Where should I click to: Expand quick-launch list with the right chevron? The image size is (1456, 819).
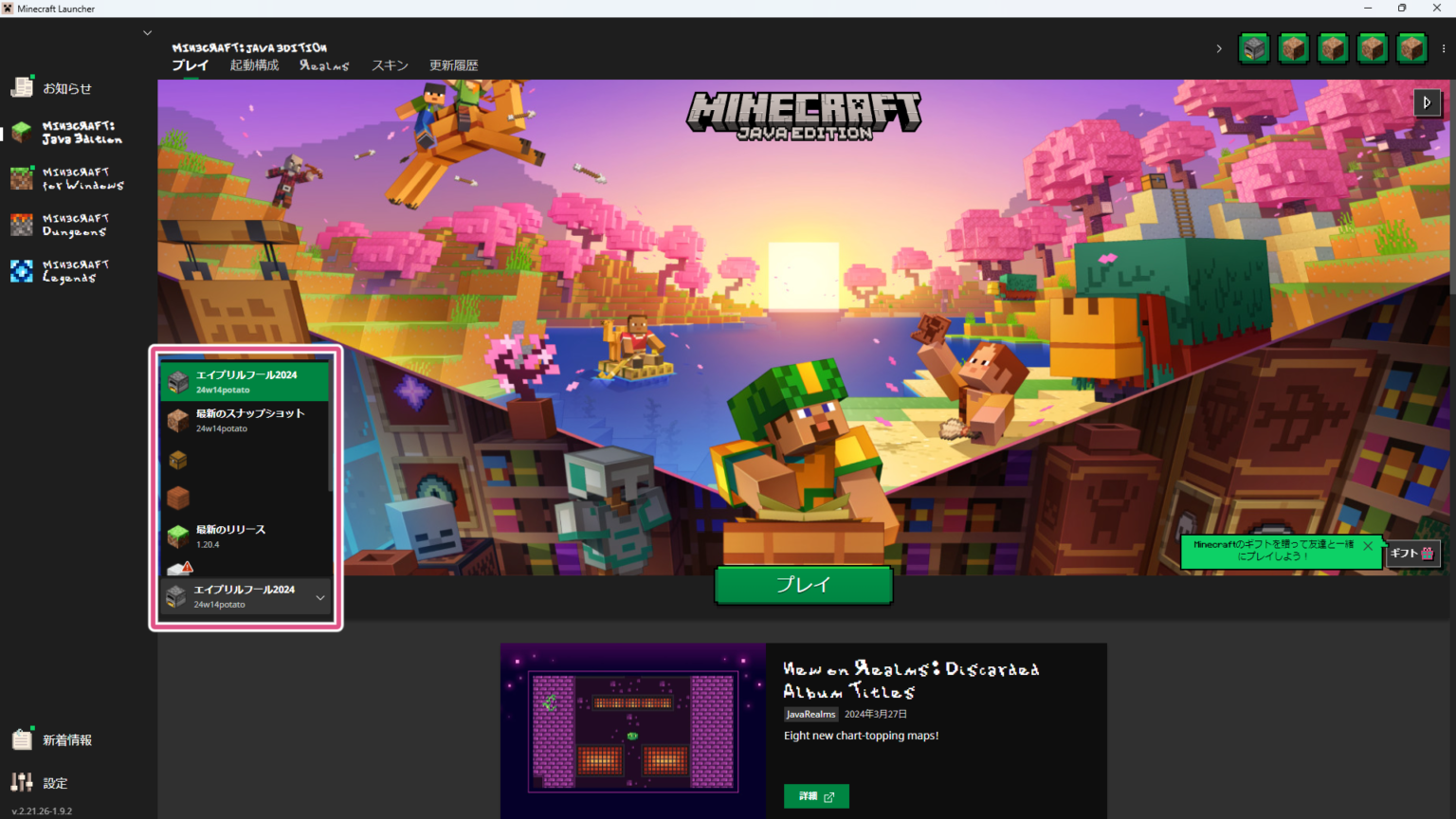pyautogui.click(x=1219, y=48)
